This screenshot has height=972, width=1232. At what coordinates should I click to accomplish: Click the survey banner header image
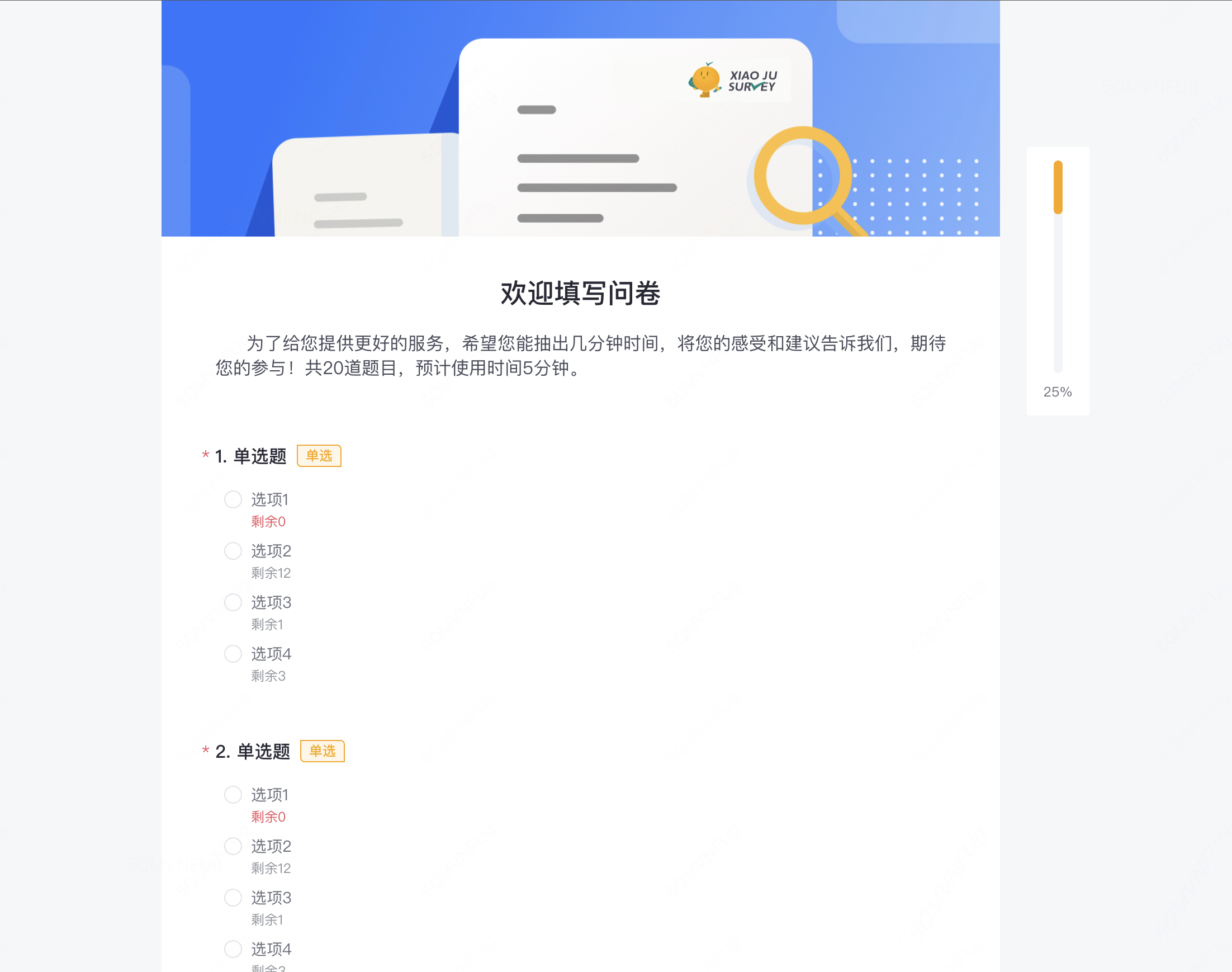(580, 119)
